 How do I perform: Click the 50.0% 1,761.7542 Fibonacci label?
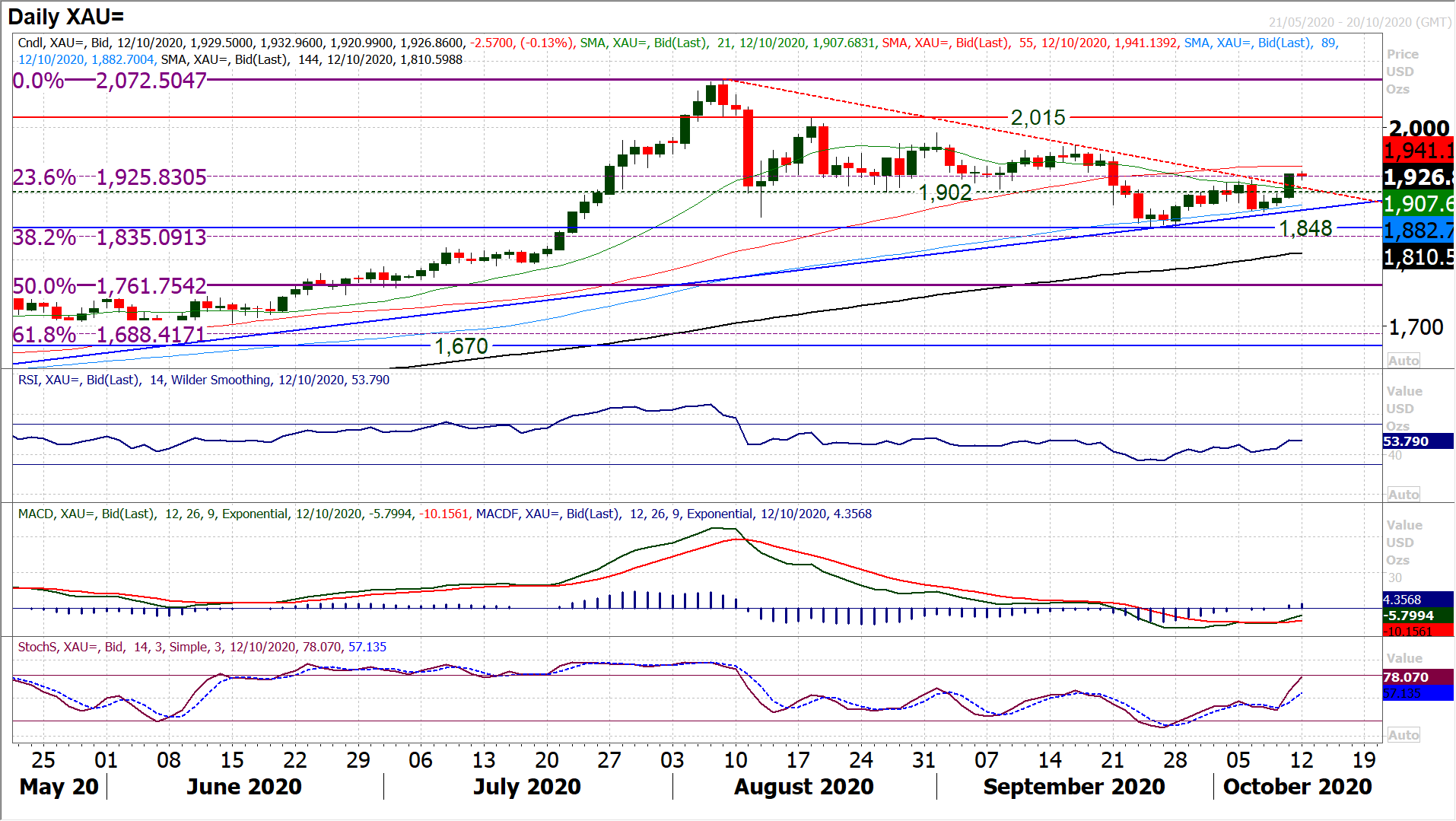(110, 286)
